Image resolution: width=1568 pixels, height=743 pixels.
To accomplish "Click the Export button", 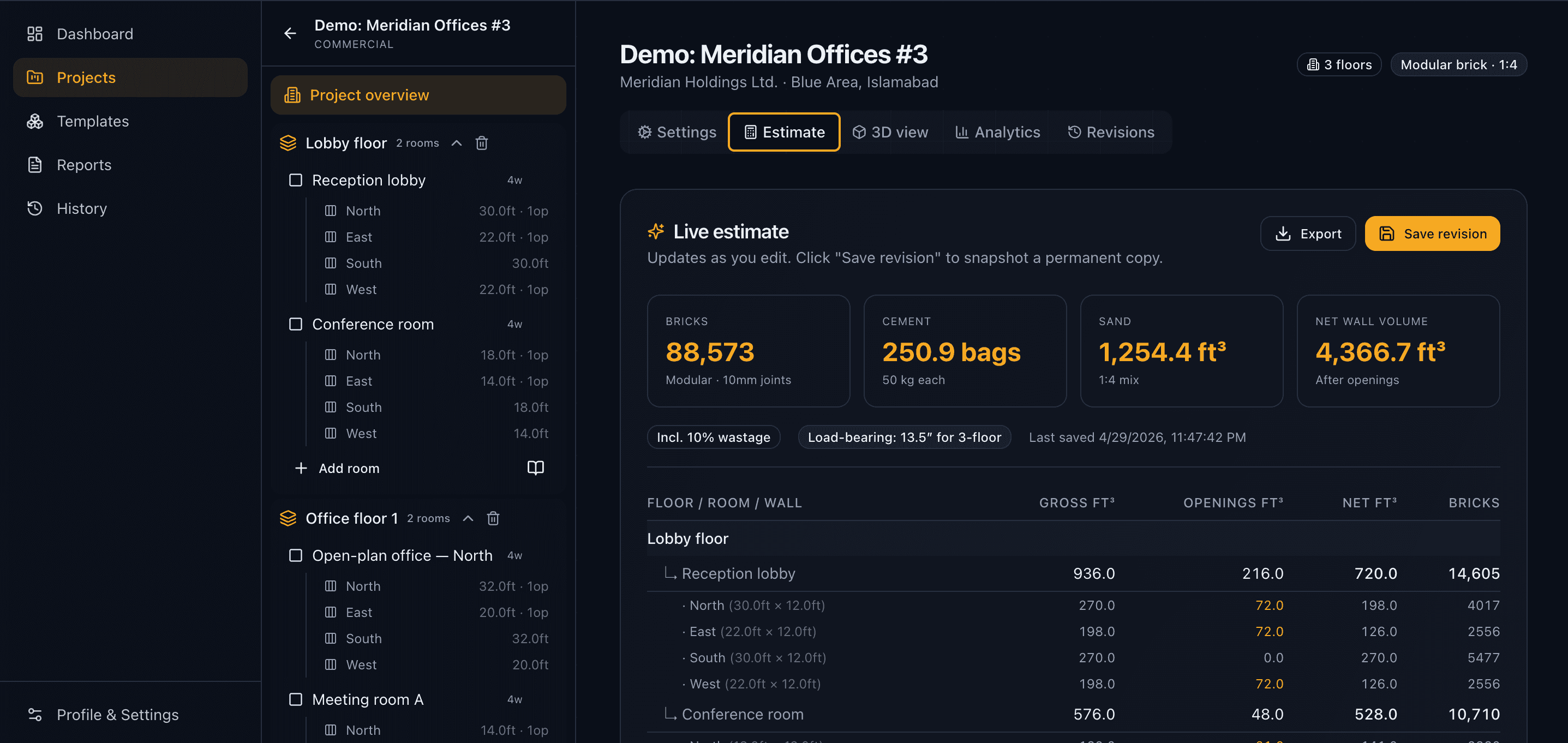I will 1307,233.
